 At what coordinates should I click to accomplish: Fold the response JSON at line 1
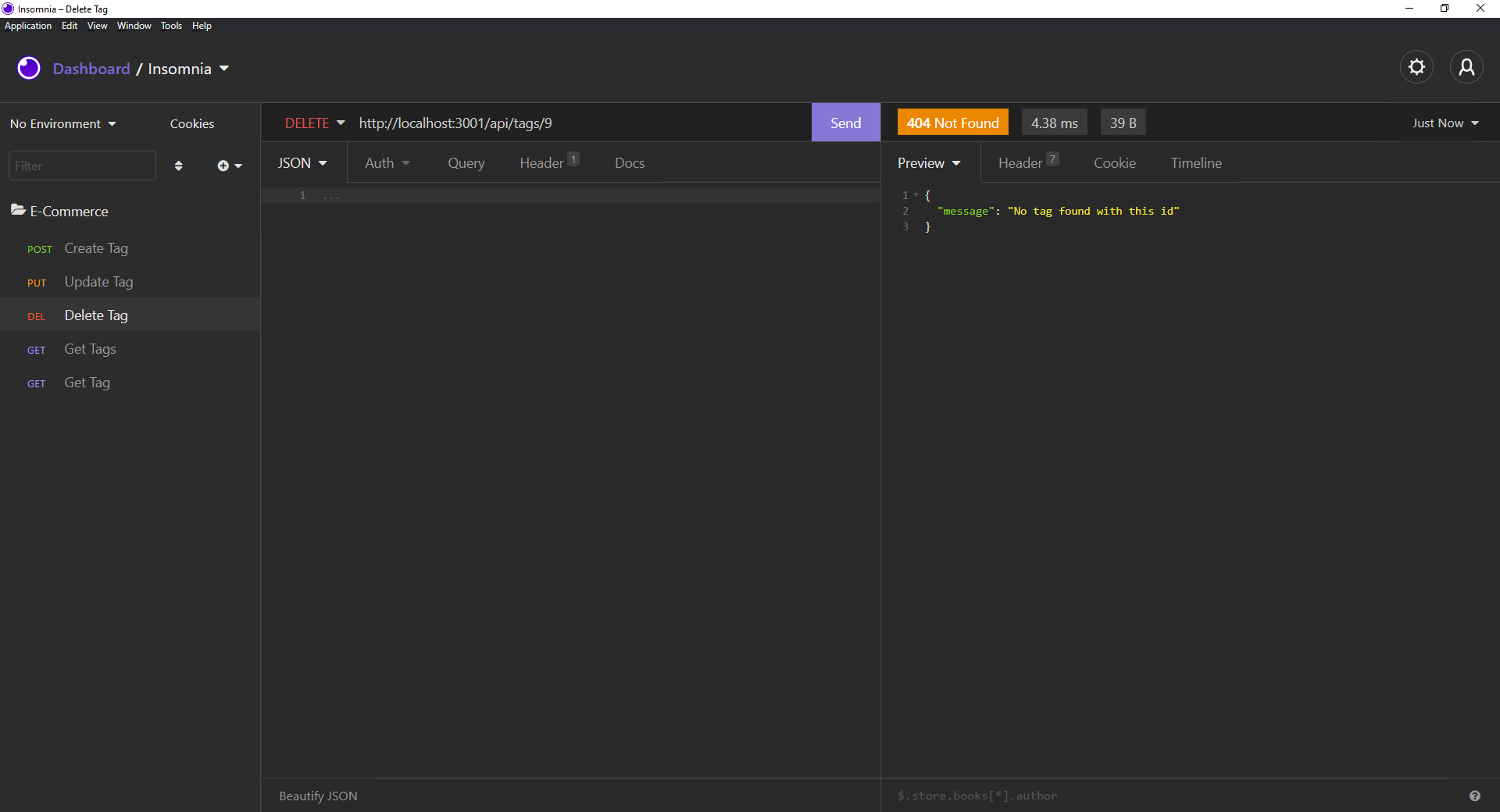coord(916,195)
